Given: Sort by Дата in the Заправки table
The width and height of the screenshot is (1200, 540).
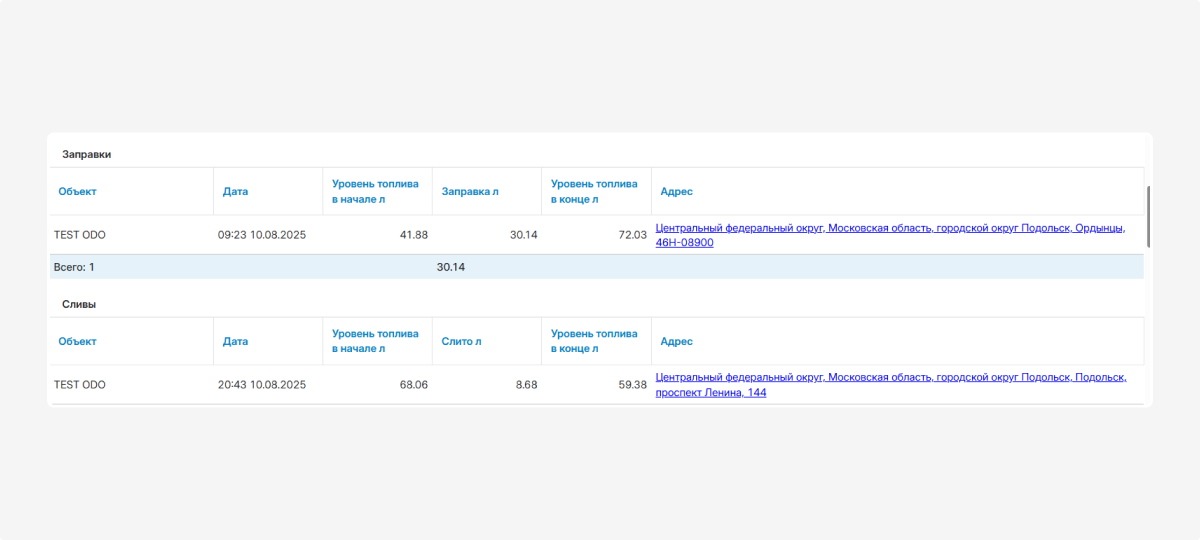Looking at the screenshot, I should pyautogui.click(x=235, y=191).
